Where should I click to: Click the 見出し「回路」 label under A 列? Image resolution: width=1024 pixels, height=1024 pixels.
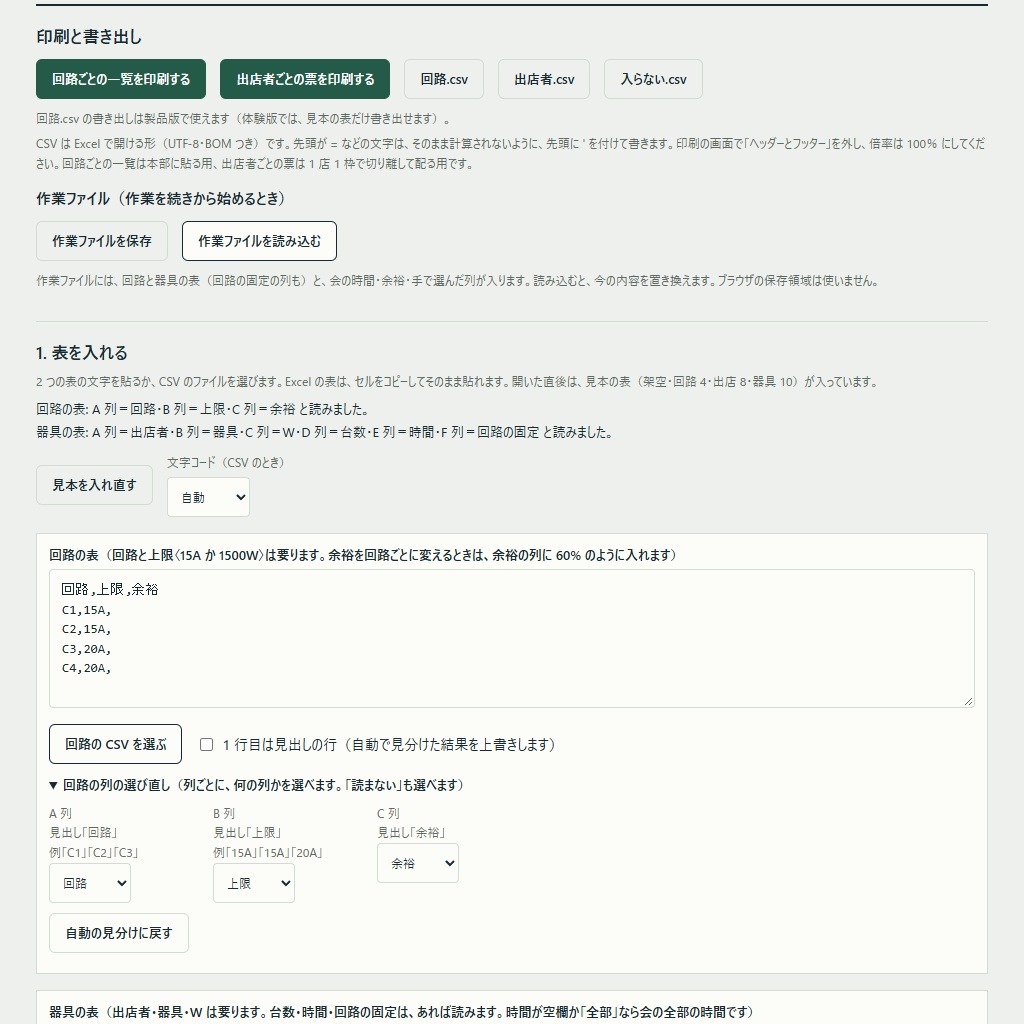click(x=84, y=833)
